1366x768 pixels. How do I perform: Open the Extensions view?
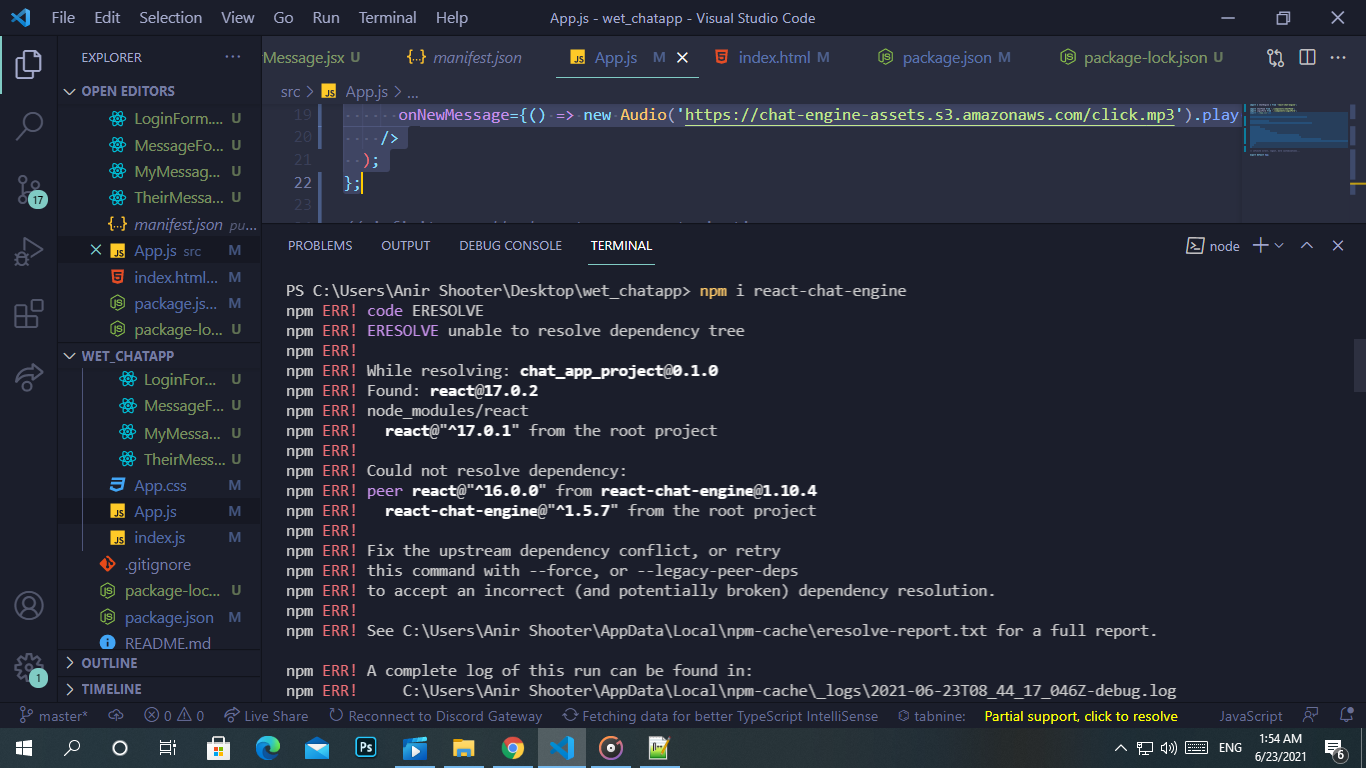[27, 312]
